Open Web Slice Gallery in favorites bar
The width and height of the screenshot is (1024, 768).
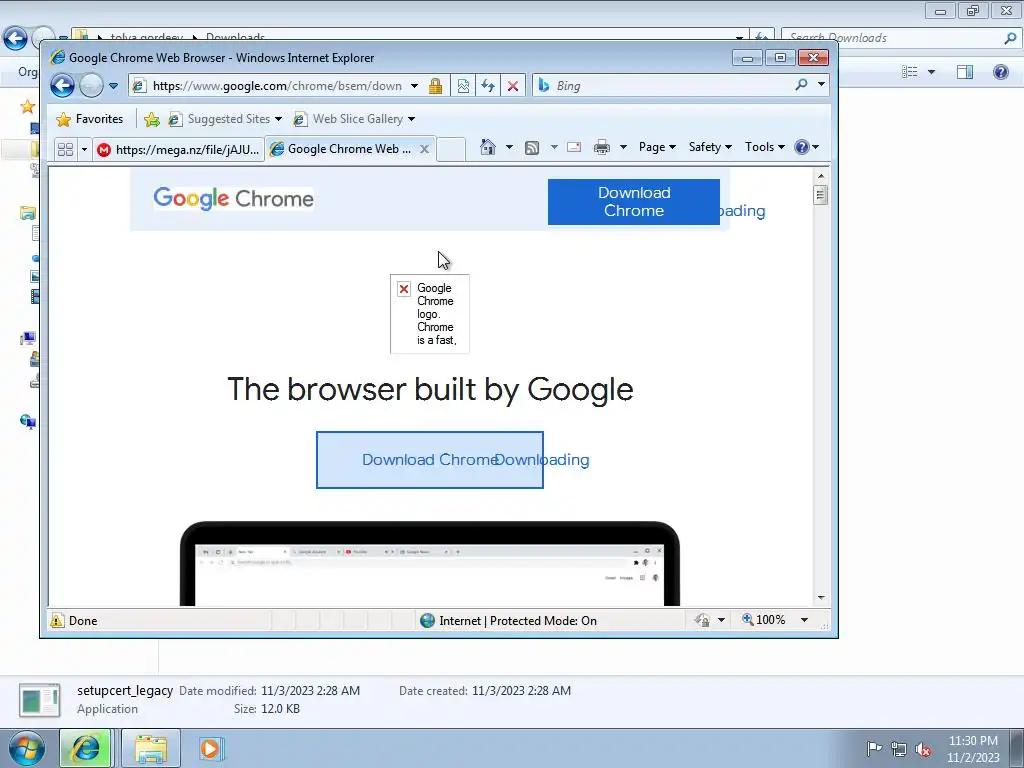pyautogui.click(x=354, y=119)
